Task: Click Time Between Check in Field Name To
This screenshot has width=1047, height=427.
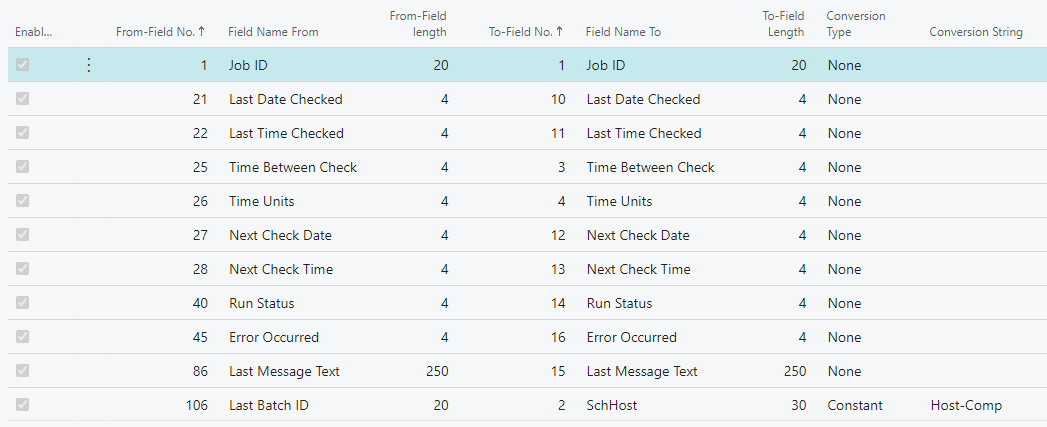Action: [650, 167]
